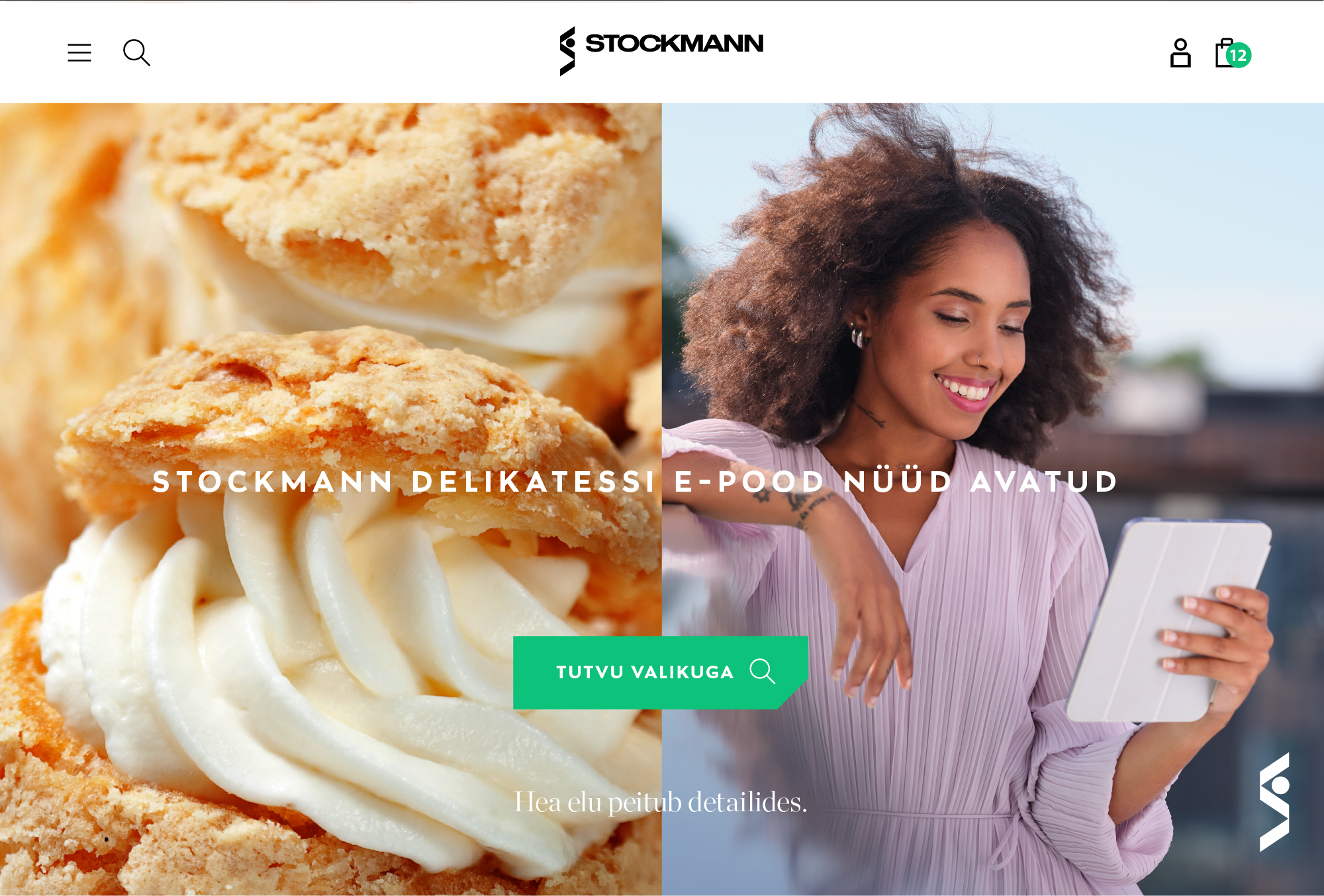Screen dimensions: 1324x896
Task: Click the magnifier inside the green button
Action: coord(762,671)
